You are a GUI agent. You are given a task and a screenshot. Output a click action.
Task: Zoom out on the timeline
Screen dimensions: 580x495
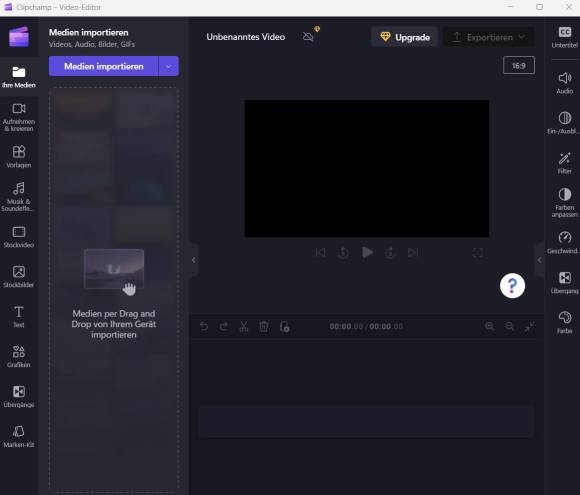click(x=509, y=326)
